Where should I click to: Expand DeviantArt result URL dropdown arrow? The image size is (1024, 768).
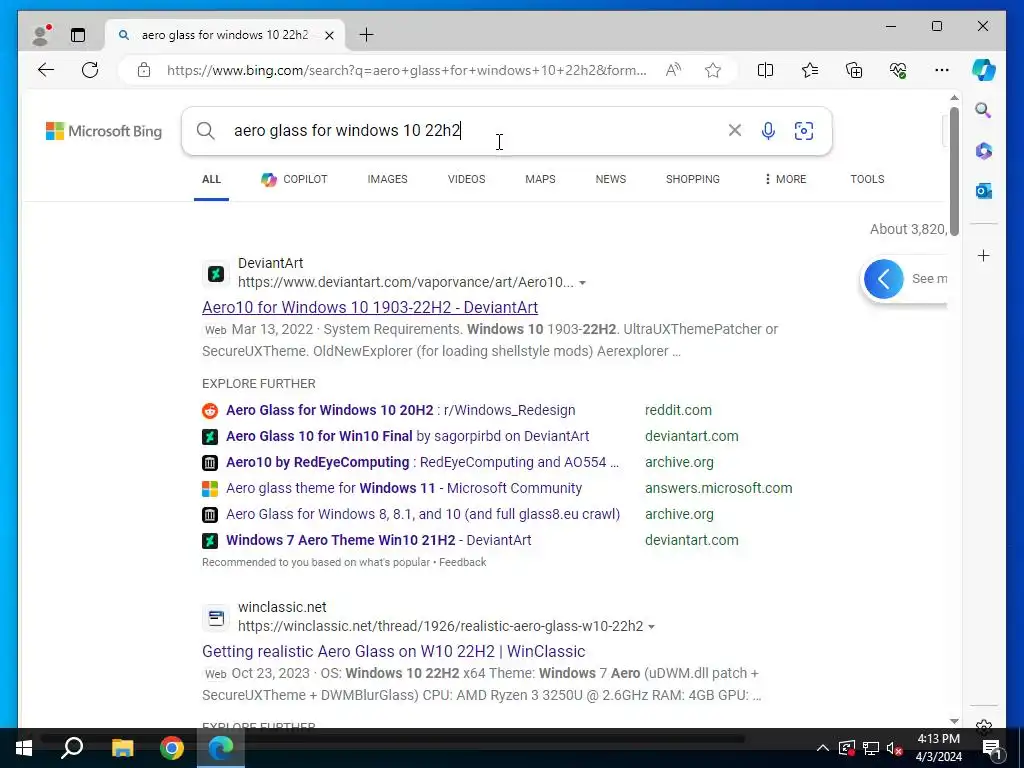[583, 283]
